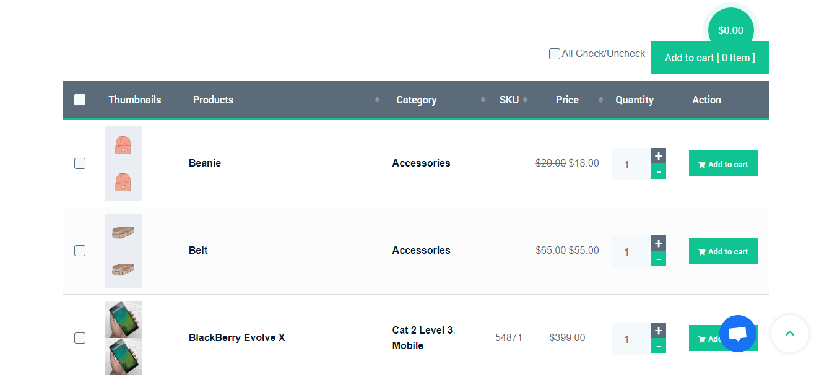832x377 pixels.
Task: Toggle the All Check/Uncheck checkbox
Action: pyautogui.click(x=554, y=54)
